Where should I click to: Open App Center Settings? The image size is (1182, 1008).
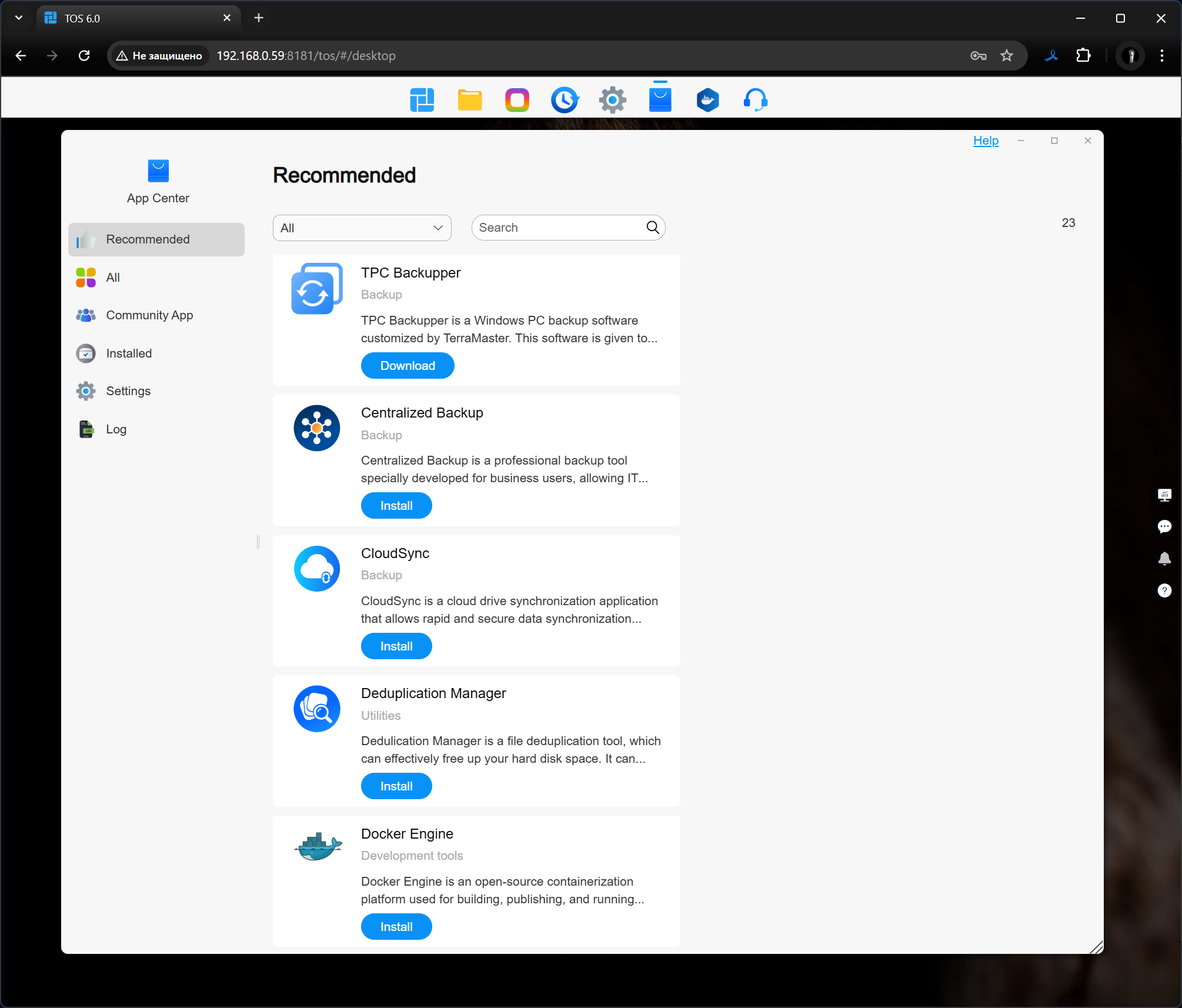156,391
